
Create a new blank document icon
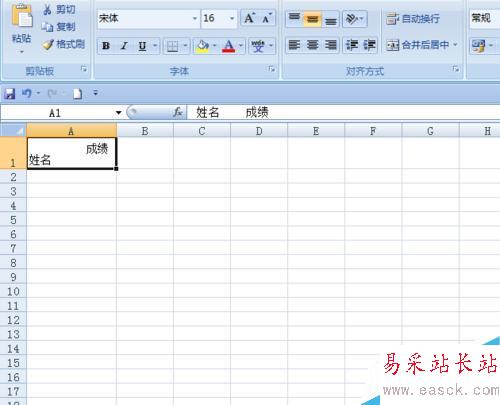pyautogui.click(x=77, y=94)
